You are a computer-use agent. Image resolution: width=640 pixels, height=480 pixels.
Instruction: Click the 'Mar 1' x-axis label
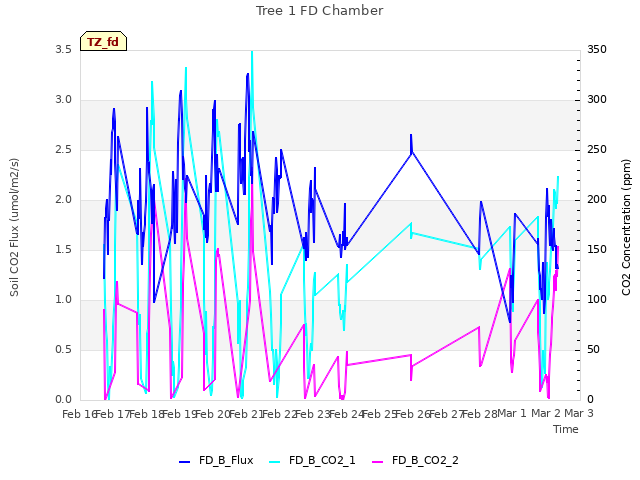click(x=512, y=413)
